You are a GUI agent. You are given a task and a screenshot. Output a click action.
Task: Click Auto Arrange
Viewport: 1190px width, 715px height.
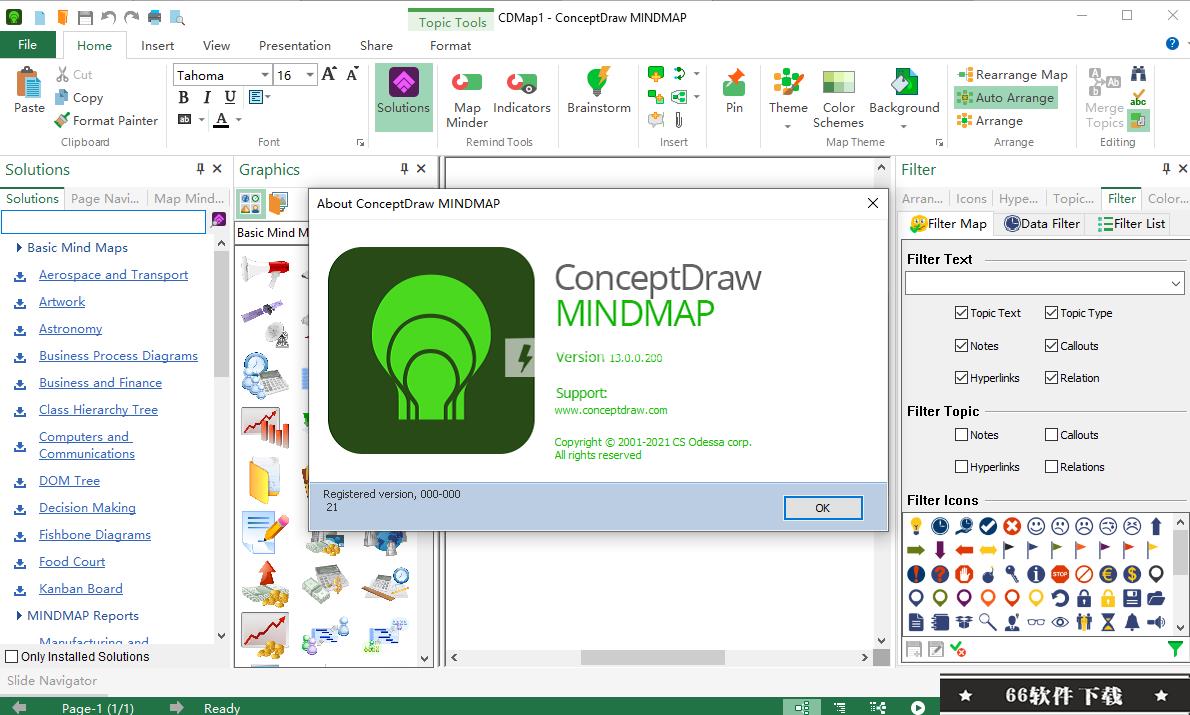pyautogui.click(x=1006, y=97)
